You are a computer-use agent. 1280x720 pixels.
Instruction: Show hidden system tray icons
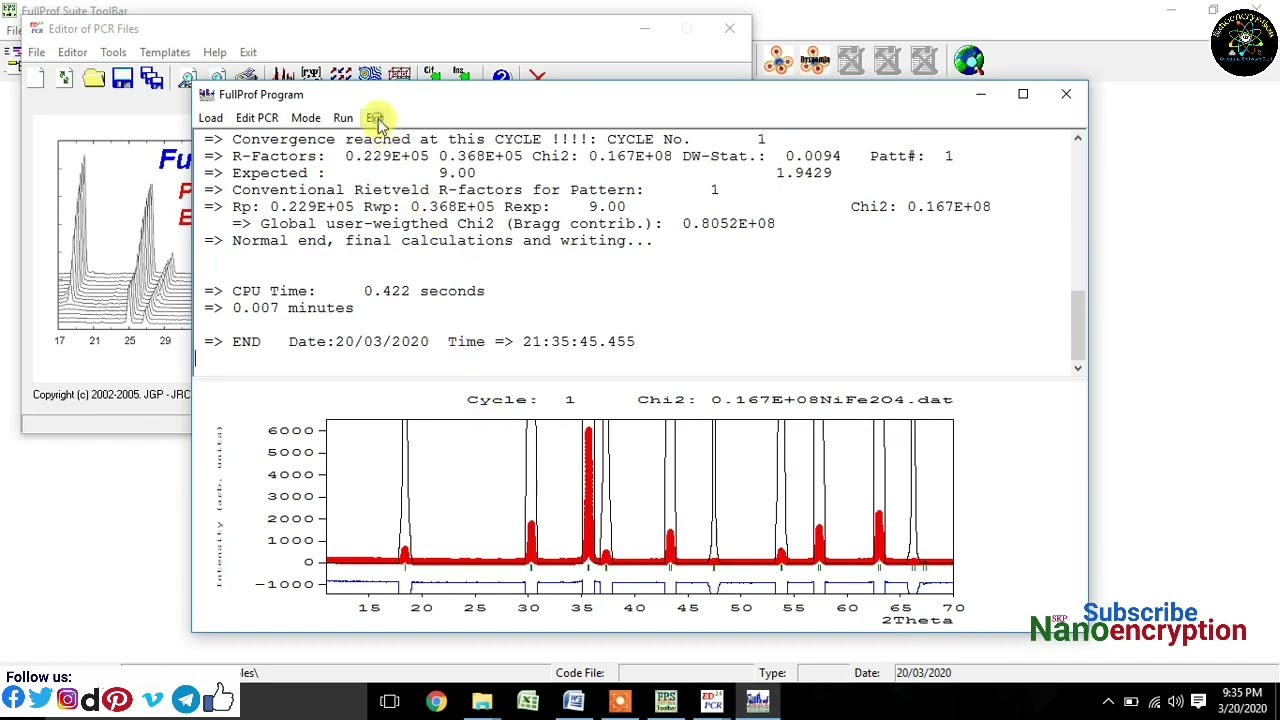[1108, 701]
